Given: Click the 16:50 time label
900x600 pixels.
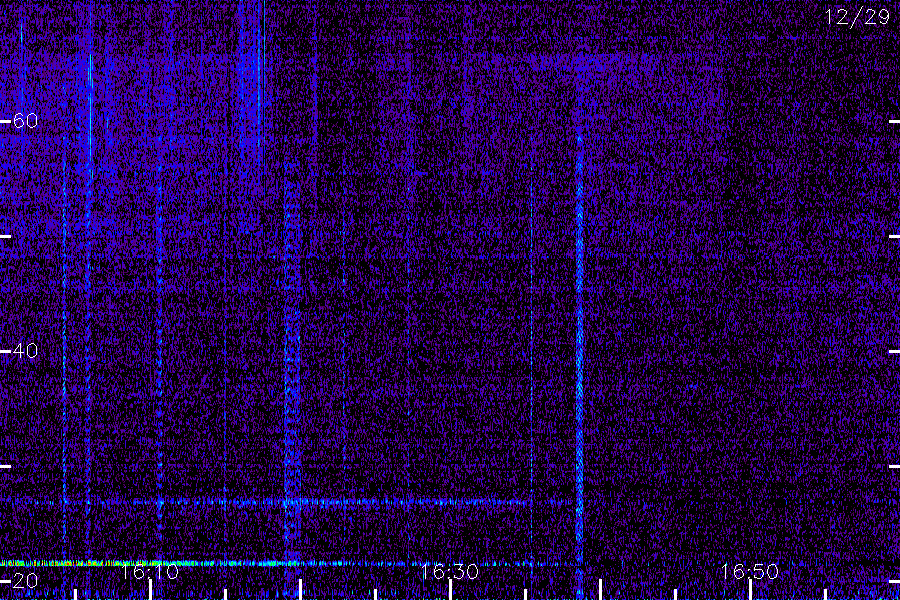Looking at the screenshot, I should [x=750, y=571].
